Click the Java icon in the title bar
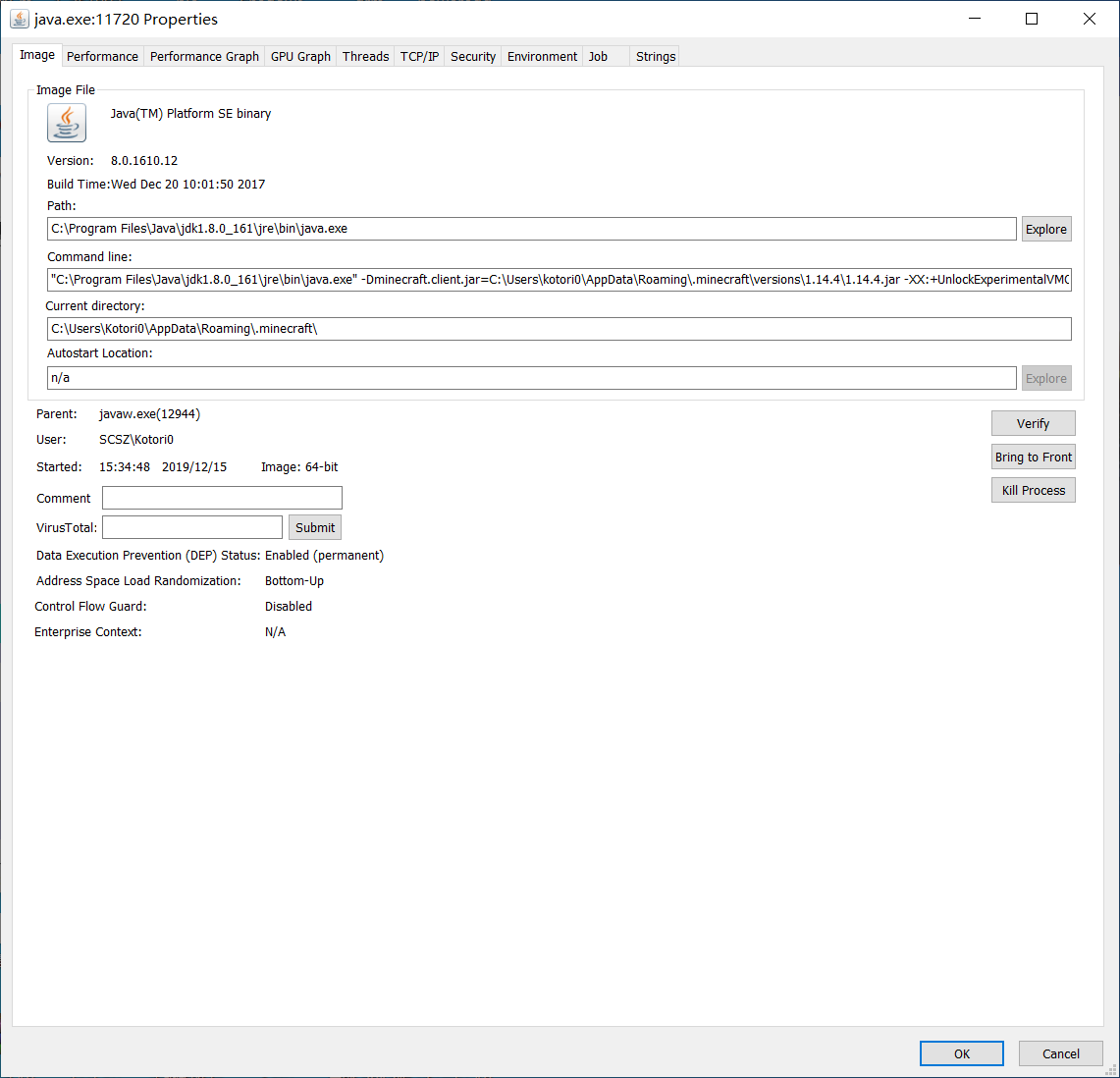Image resolution: width=1120 pixels, height=1078 pixels. pos(17,18)
